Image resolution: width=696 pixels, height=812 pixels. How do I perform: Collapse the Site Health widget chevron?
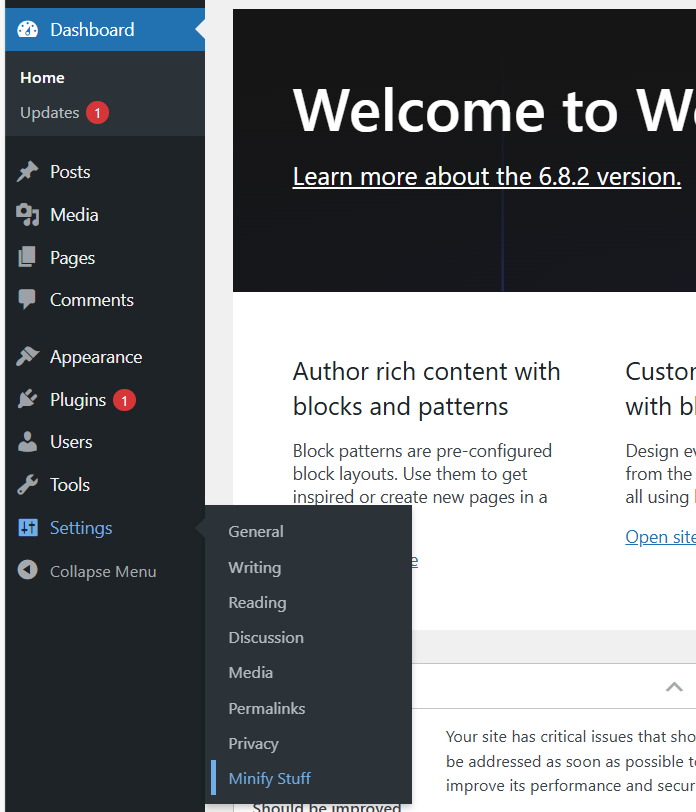coord(674,687)
